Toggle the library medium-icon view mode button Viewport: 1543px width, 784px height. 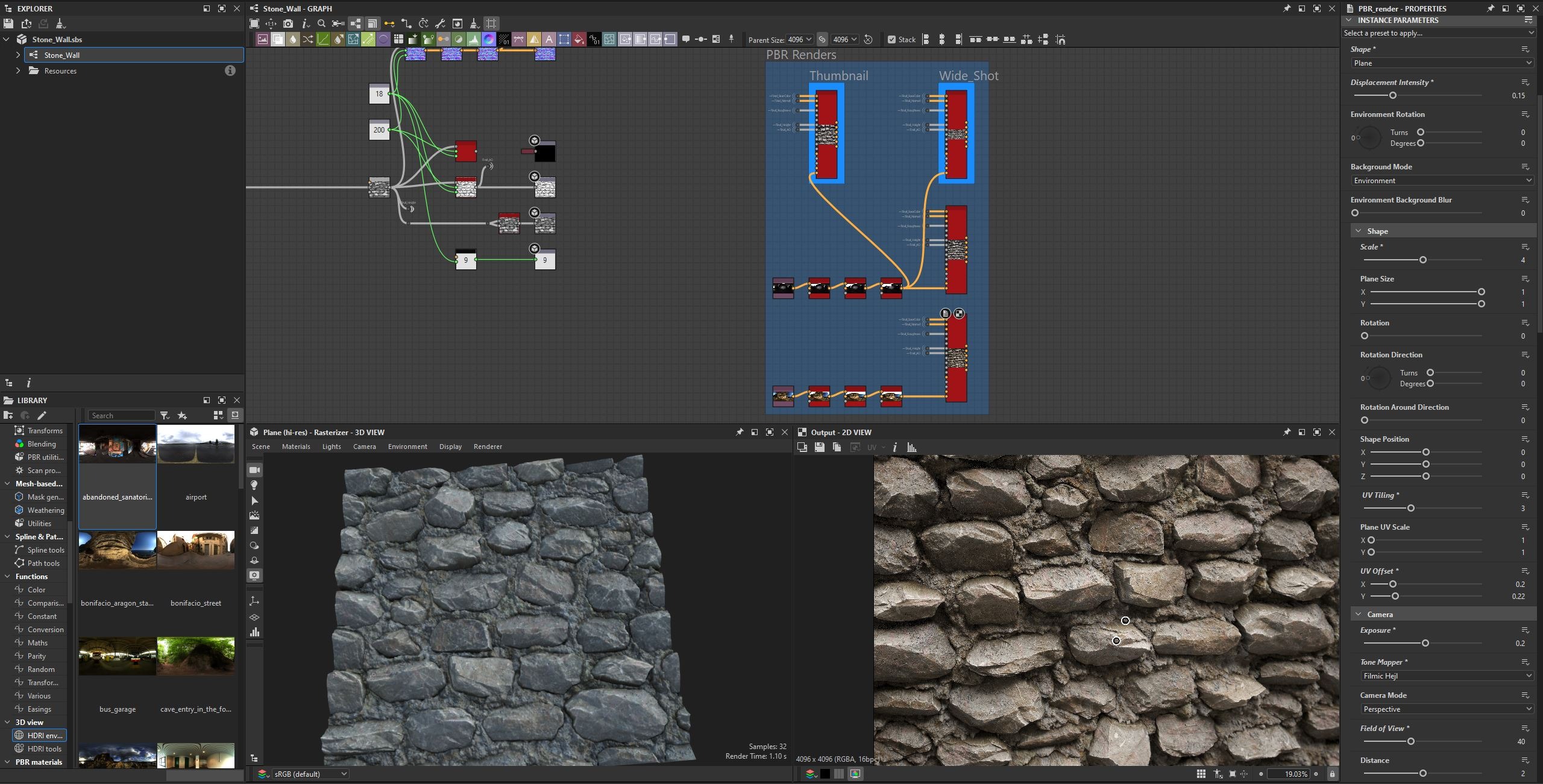point(218,415)
